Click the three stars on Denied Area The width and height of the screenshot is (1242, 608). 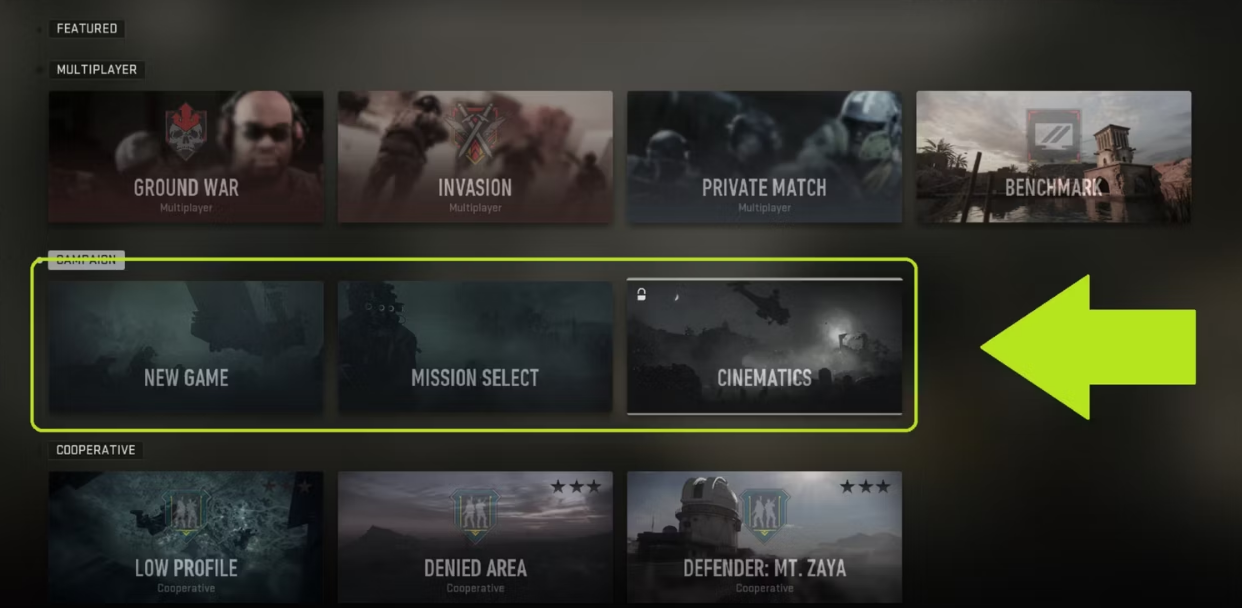pyautogui.click(x=576, y=487)
